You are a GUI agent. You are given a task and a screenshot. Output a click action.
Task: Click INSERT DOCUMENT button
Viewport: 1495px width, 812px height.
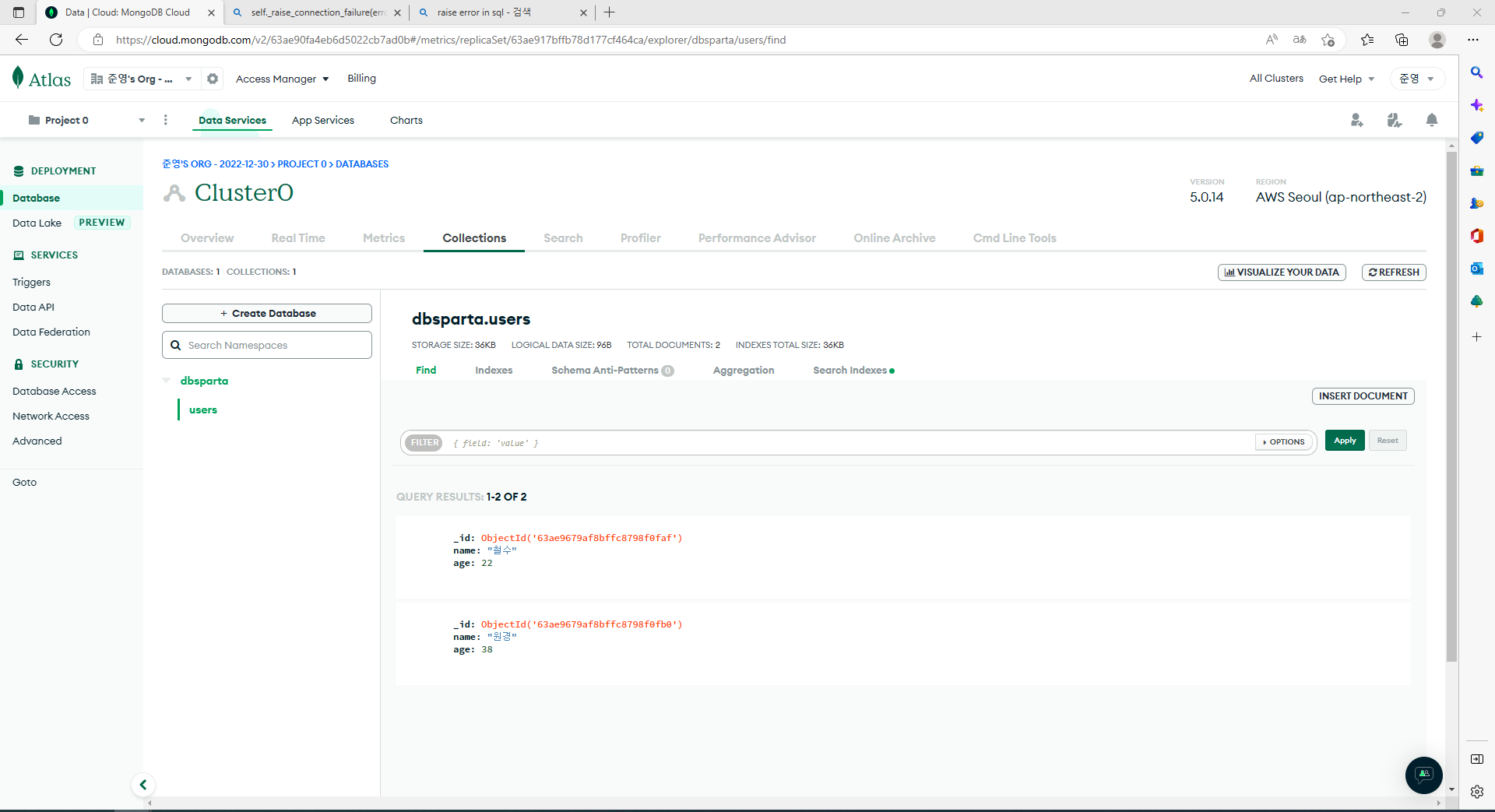click(x=1363, y=395)
